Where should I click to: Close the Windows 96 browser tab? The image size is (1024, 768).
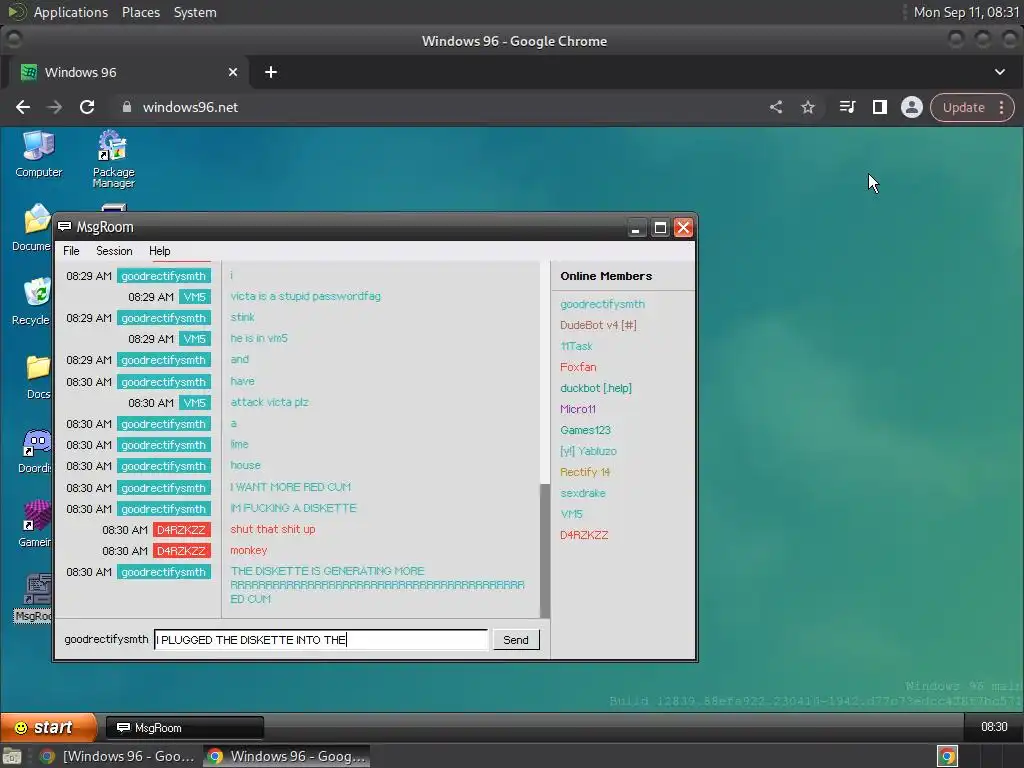[x=233, y=72]
